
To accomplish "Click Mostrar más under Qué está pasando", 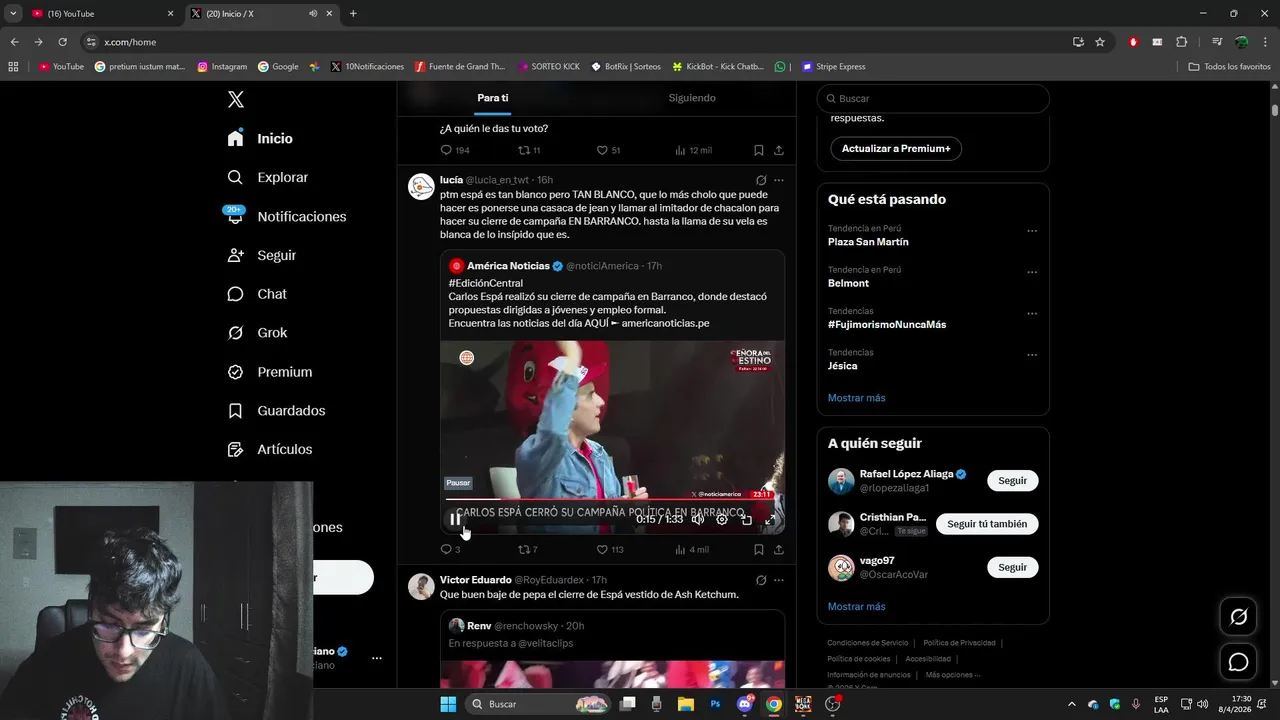I will (x=856, y=398).
